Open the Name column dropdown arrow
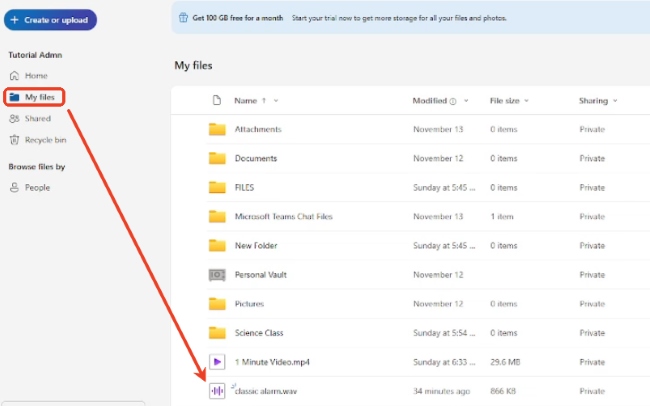 tap(276, 101)
